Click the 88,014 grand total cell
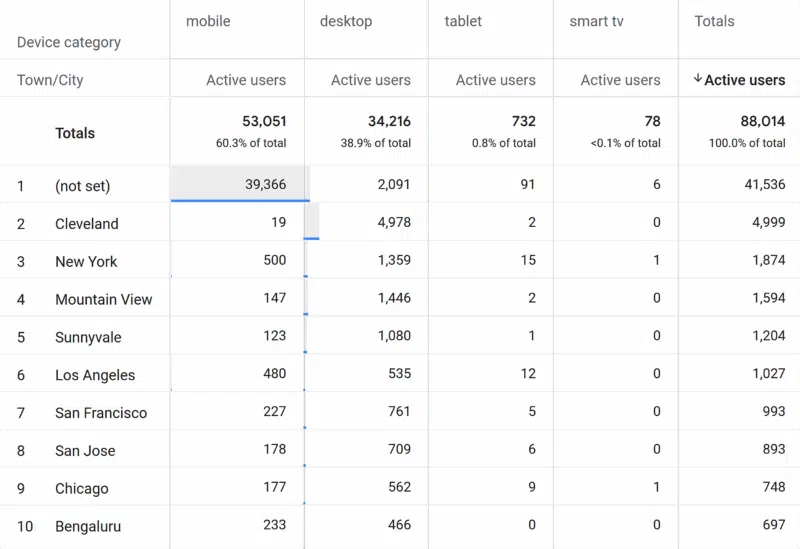The image size is (800, 549). click(762, 121)
